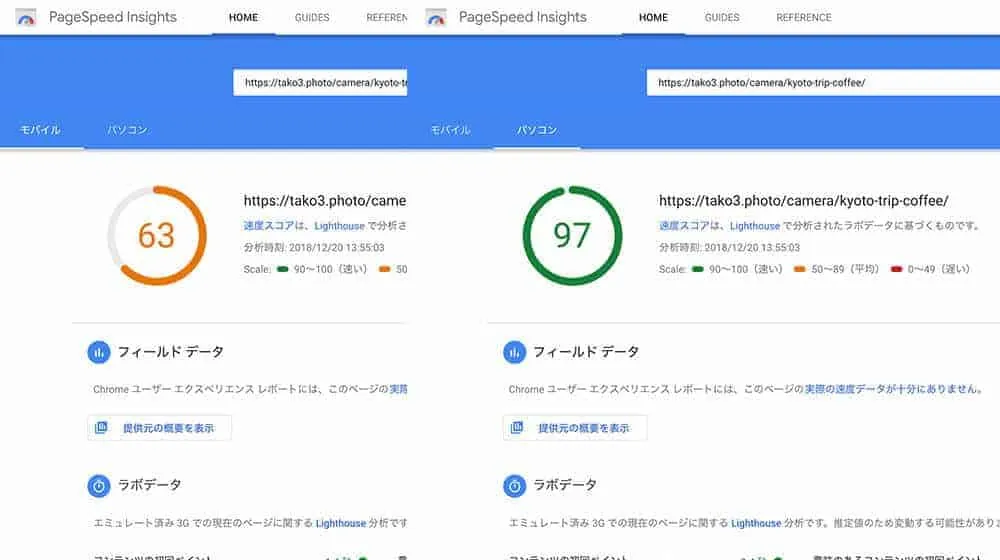Click the orange 63 score gauge
1000x560 pixels.
point(156,235)
